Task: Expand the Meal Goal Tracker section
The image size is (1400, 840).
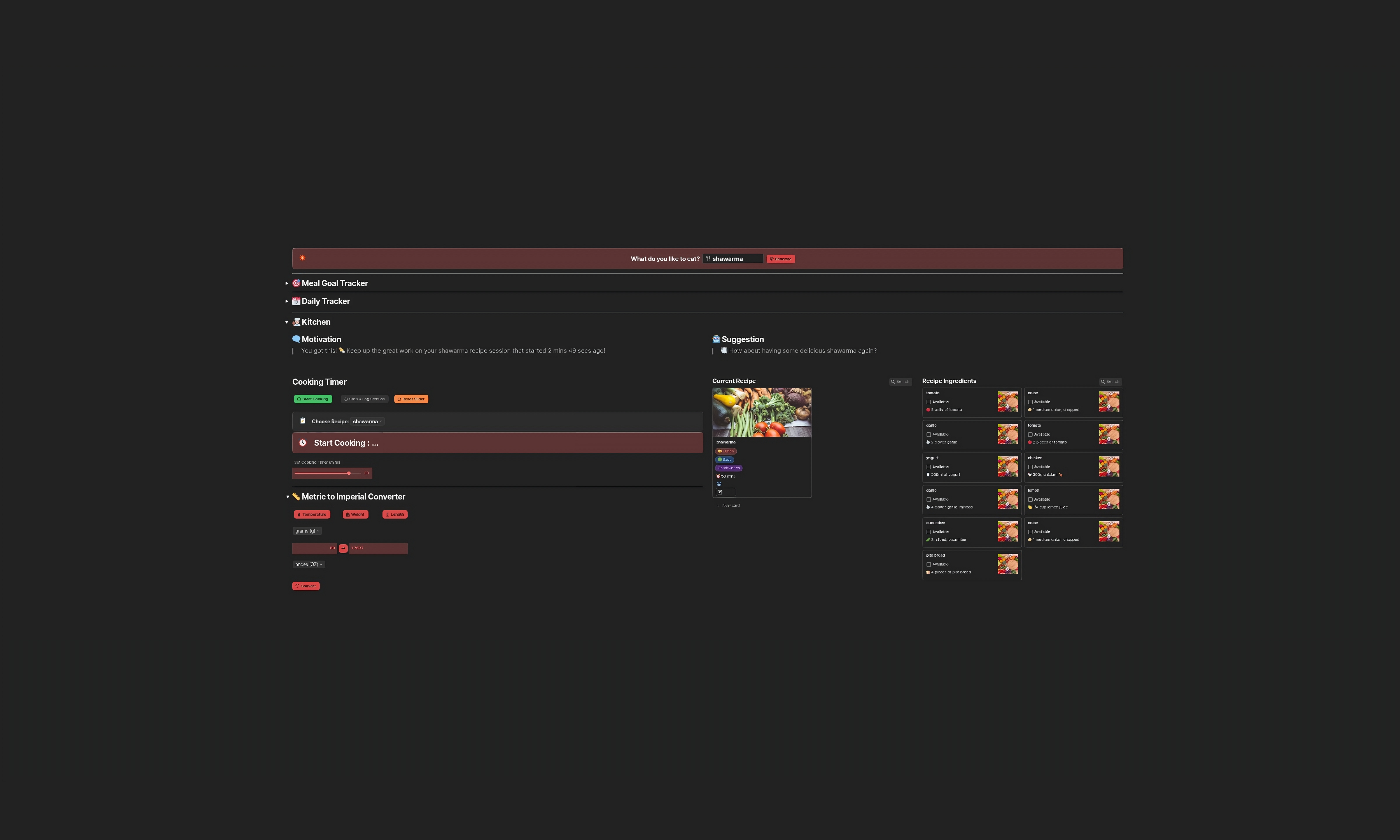Action: click(287, 283)
